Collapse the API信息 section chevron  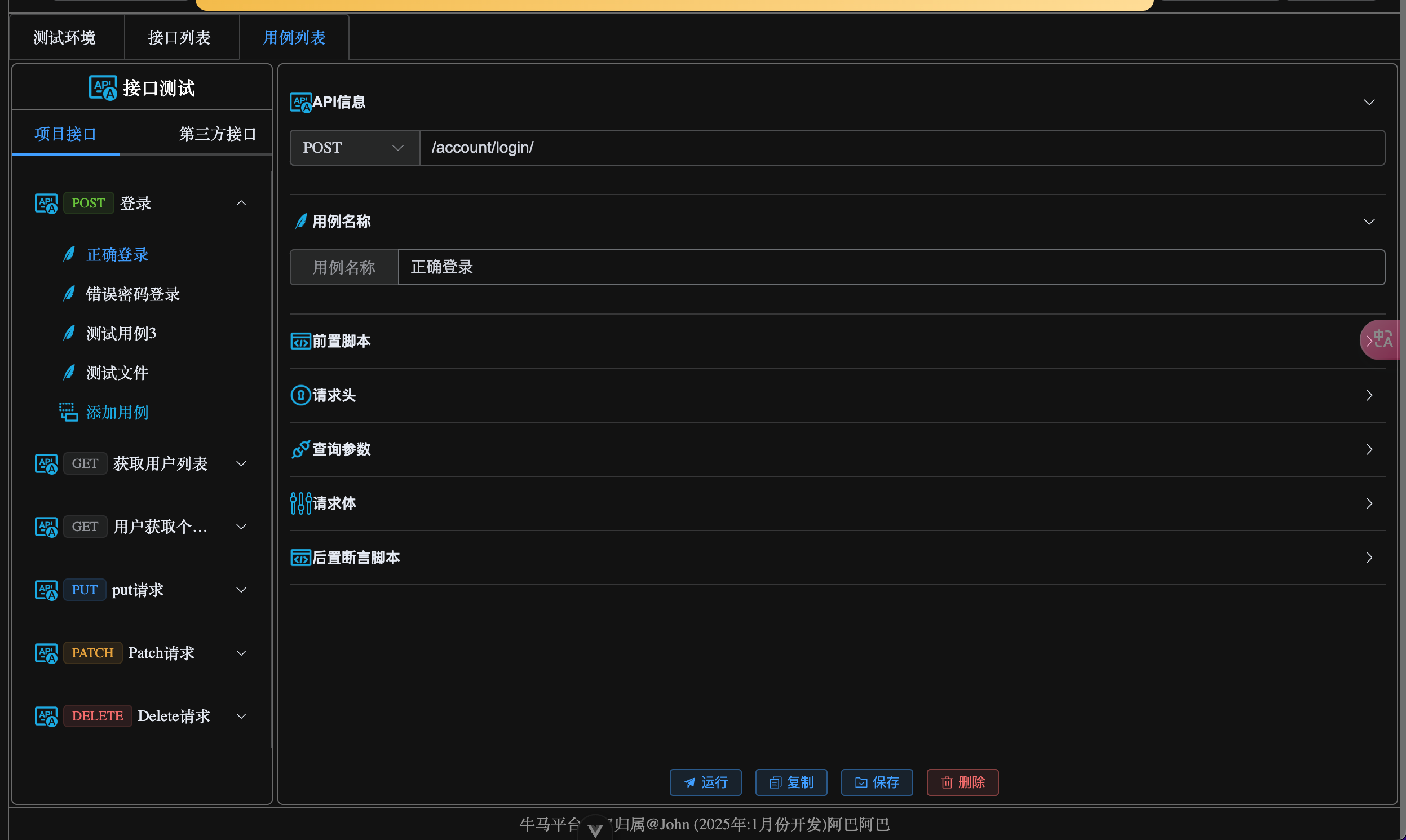coord(1369,103)
